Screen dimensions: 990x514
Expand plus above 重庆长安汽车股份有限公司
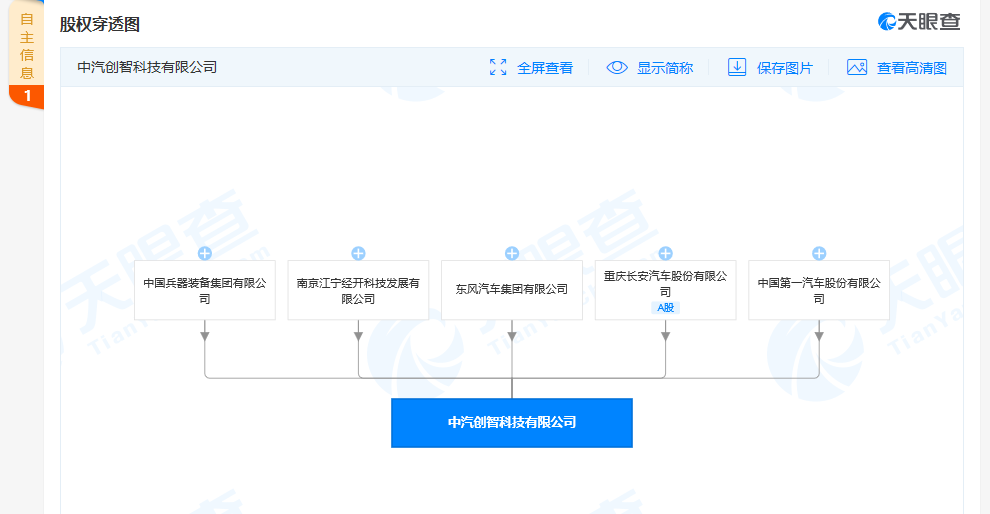665,253
